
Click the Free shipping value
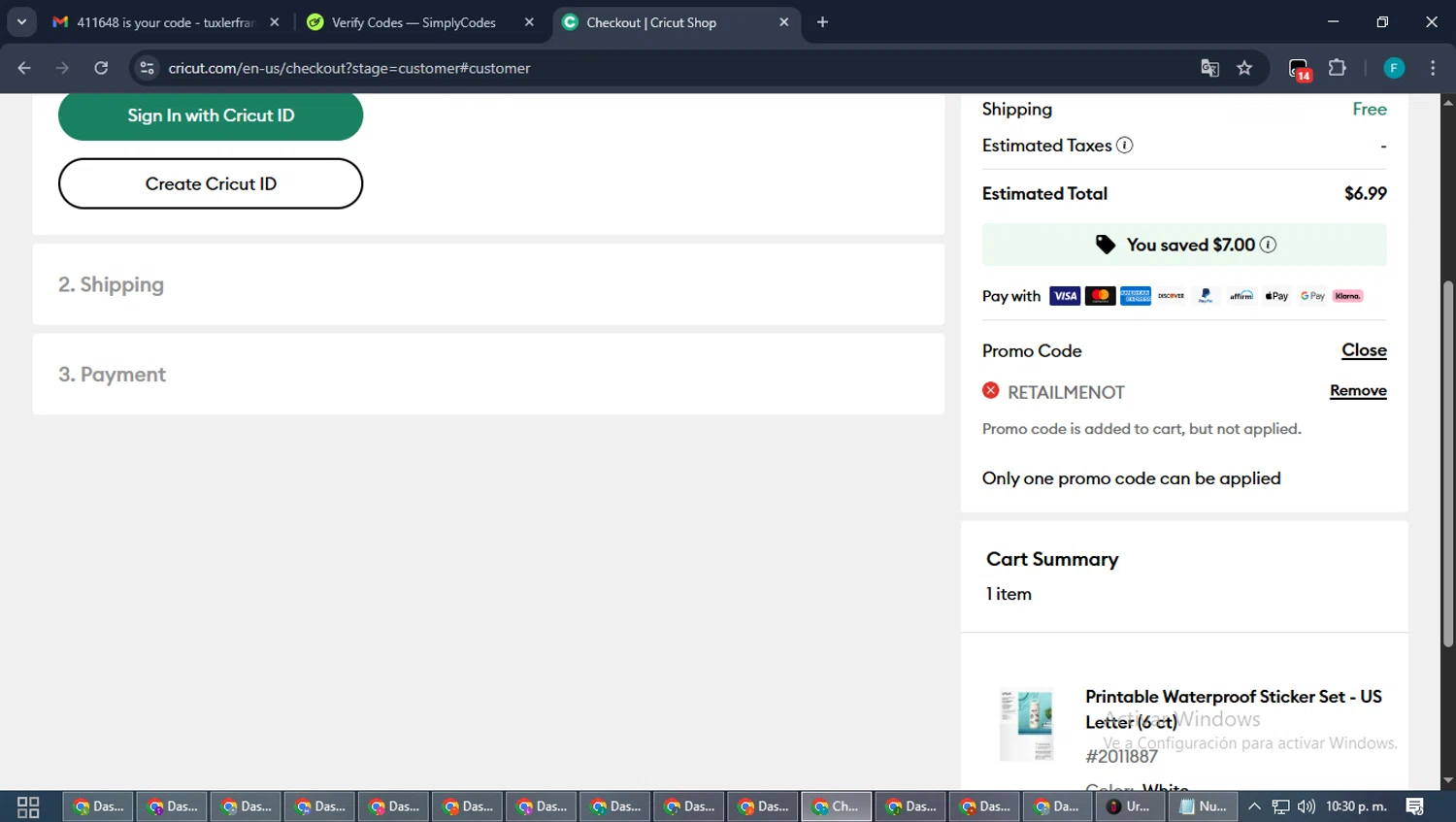click(1370, 110)
